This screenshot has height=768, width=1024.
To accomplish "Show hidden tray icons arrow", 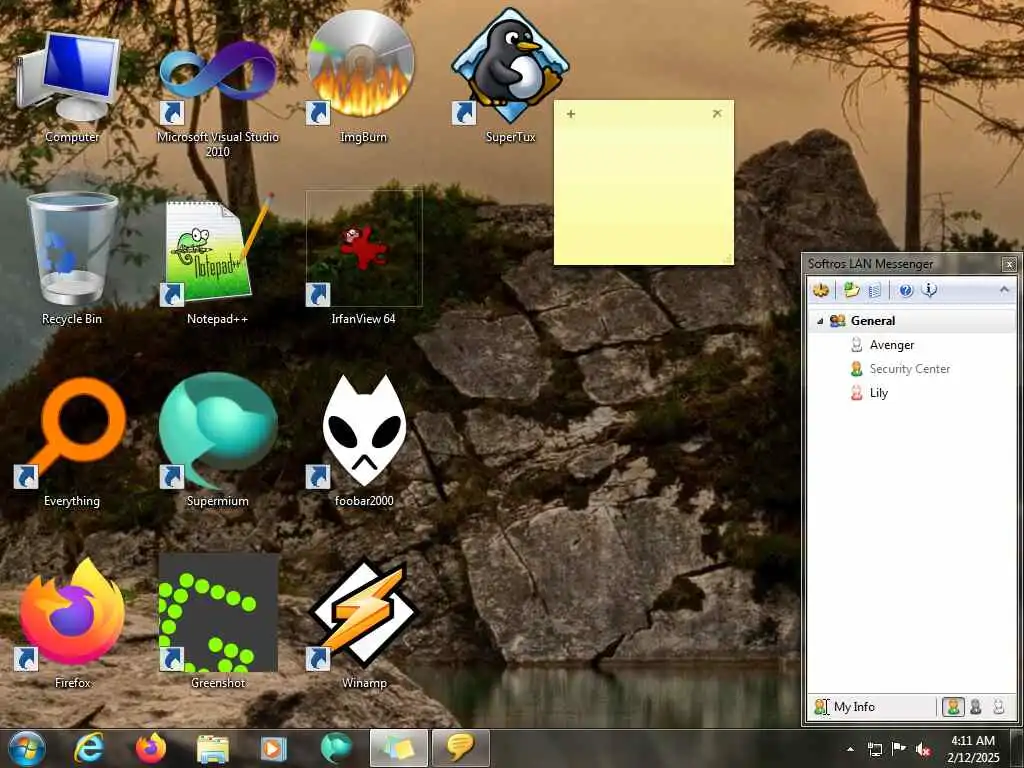I will tap(850, 749).
